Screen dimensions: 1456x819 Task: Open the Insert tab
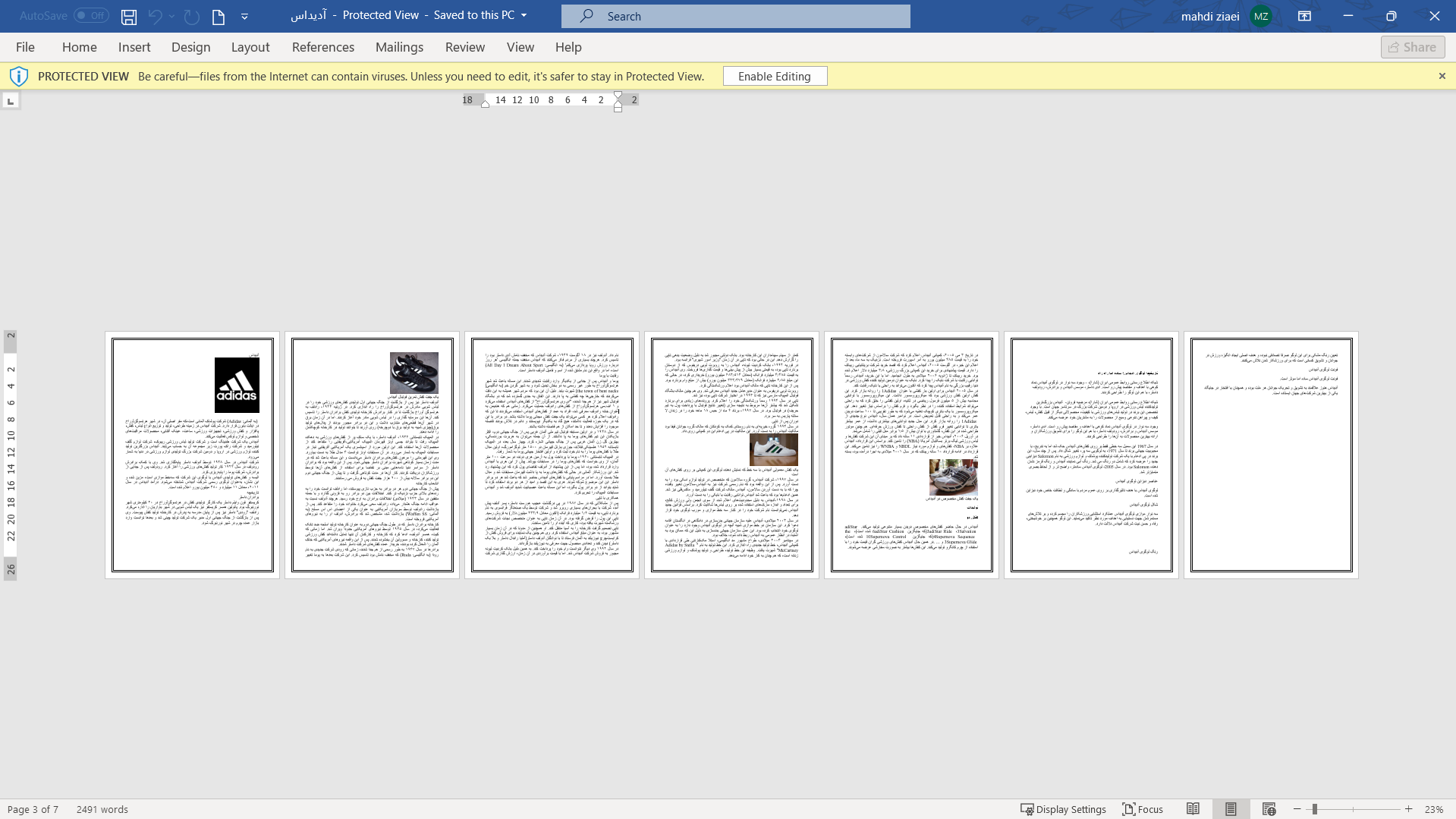[x=134, y=47]
